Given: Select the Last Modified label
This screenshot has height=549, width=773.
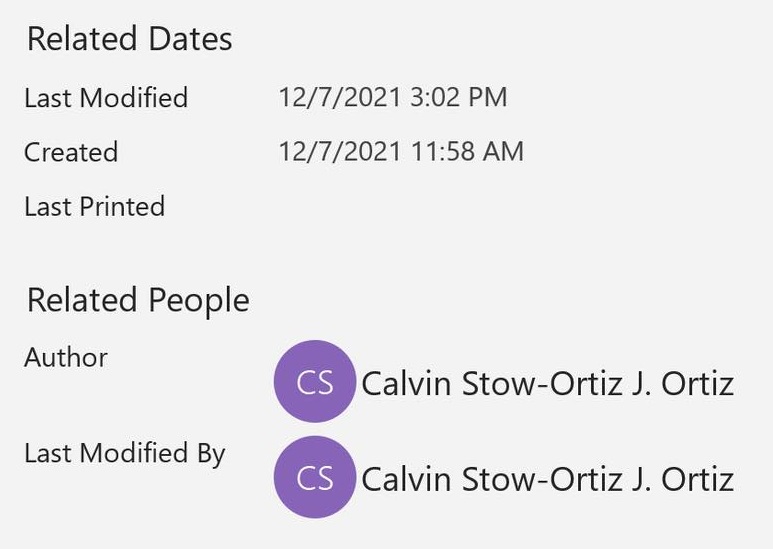Looking at the screenshot, I should pos(106,97).
